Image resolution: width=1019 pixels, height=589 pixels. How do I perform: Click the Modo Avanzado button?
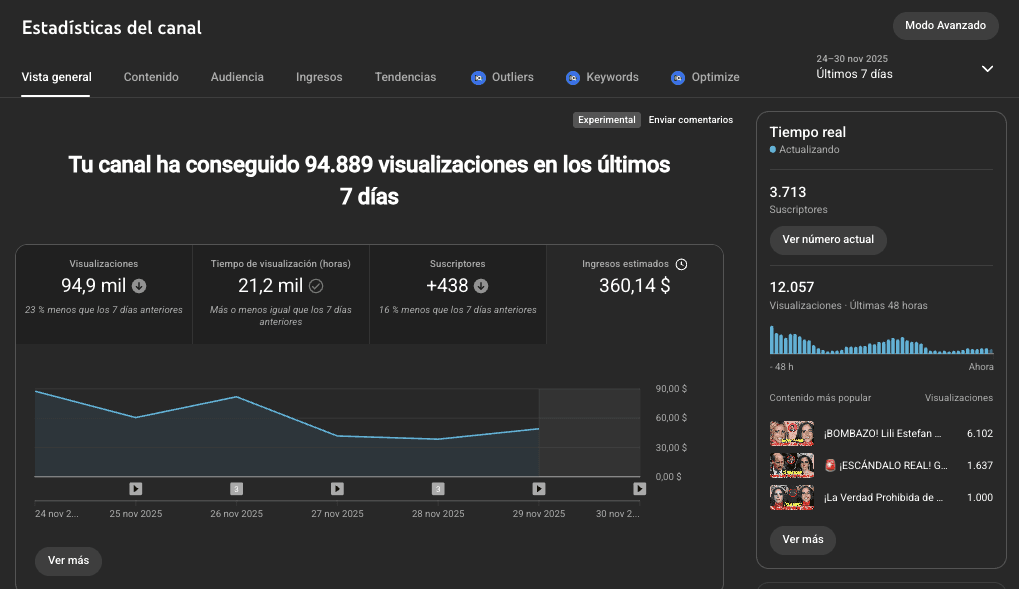[946, 25]
